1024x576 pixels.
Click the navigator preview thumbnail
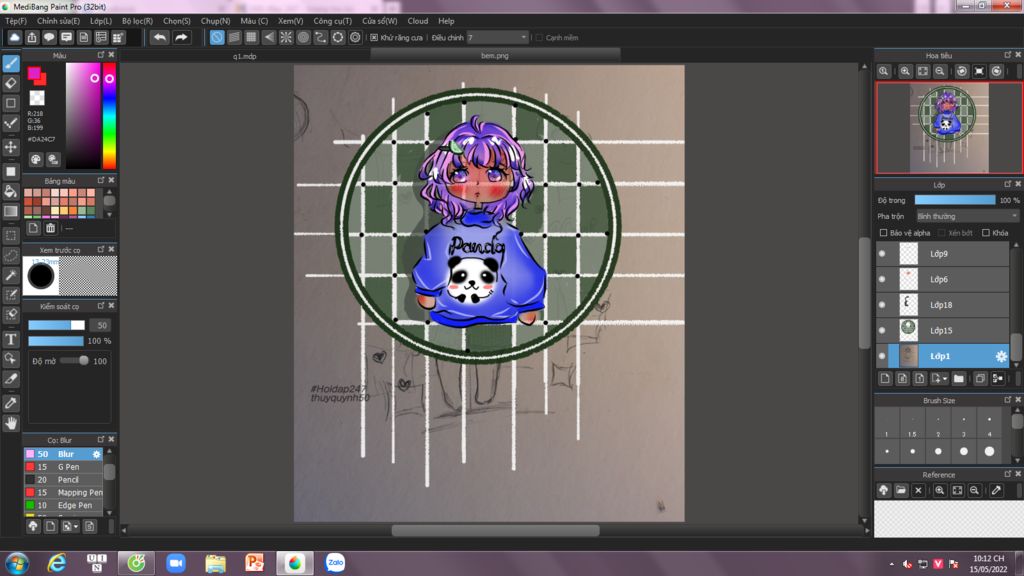(x=949, y=128)
